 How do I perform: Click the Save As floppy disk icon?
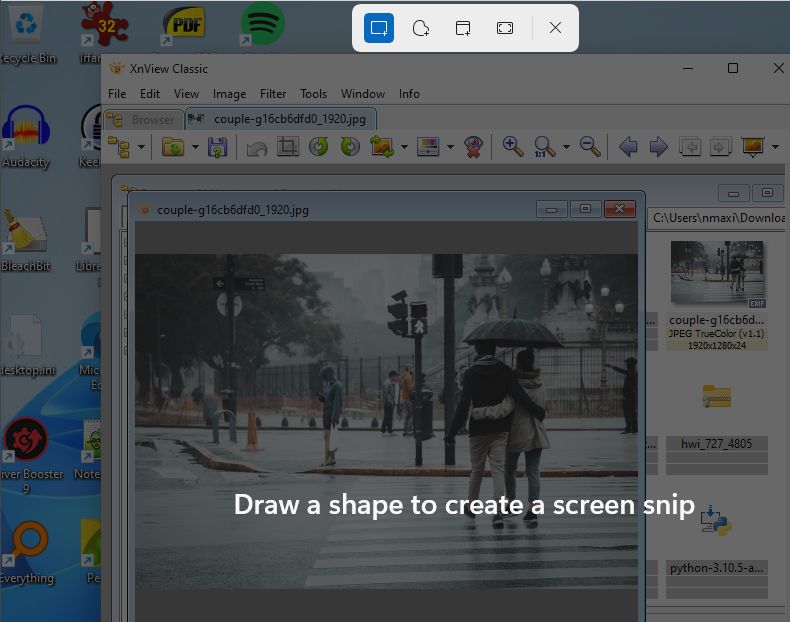[x=217, y=147]
